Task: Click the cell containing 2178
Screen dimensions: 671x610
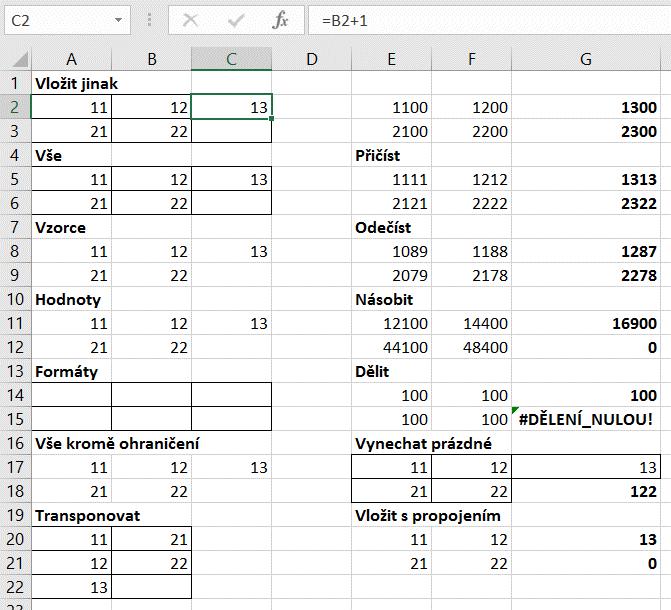Action: pyautogui.click(x=472, y=275)
